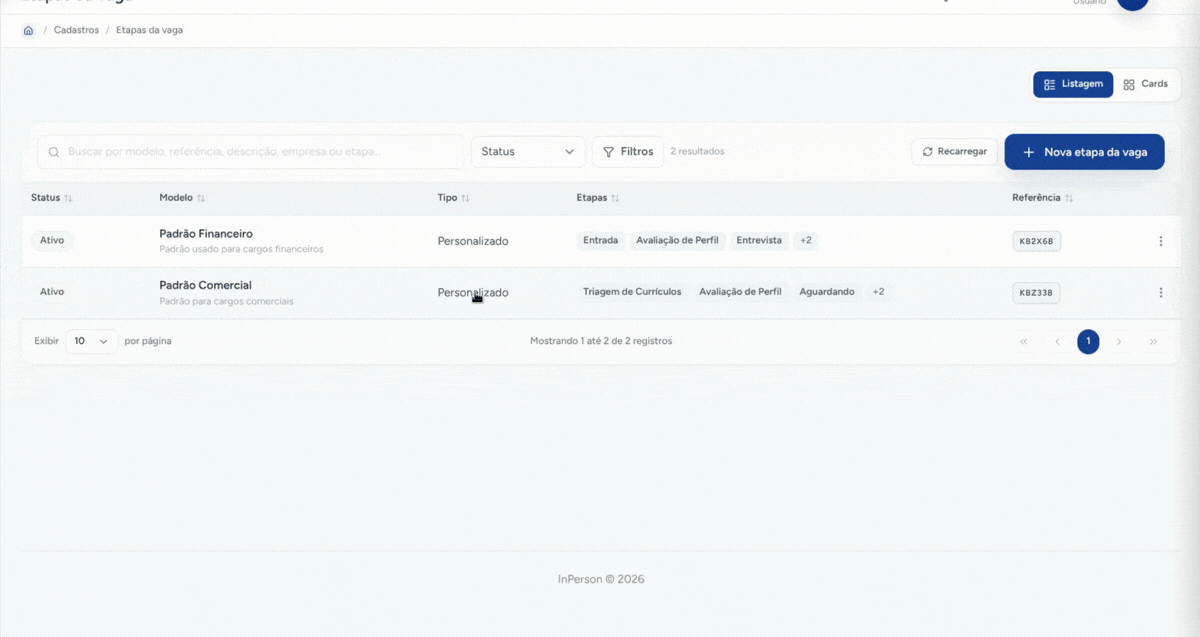
Task: Click the Aguardando stage tag
Action: tap(827, 292)
